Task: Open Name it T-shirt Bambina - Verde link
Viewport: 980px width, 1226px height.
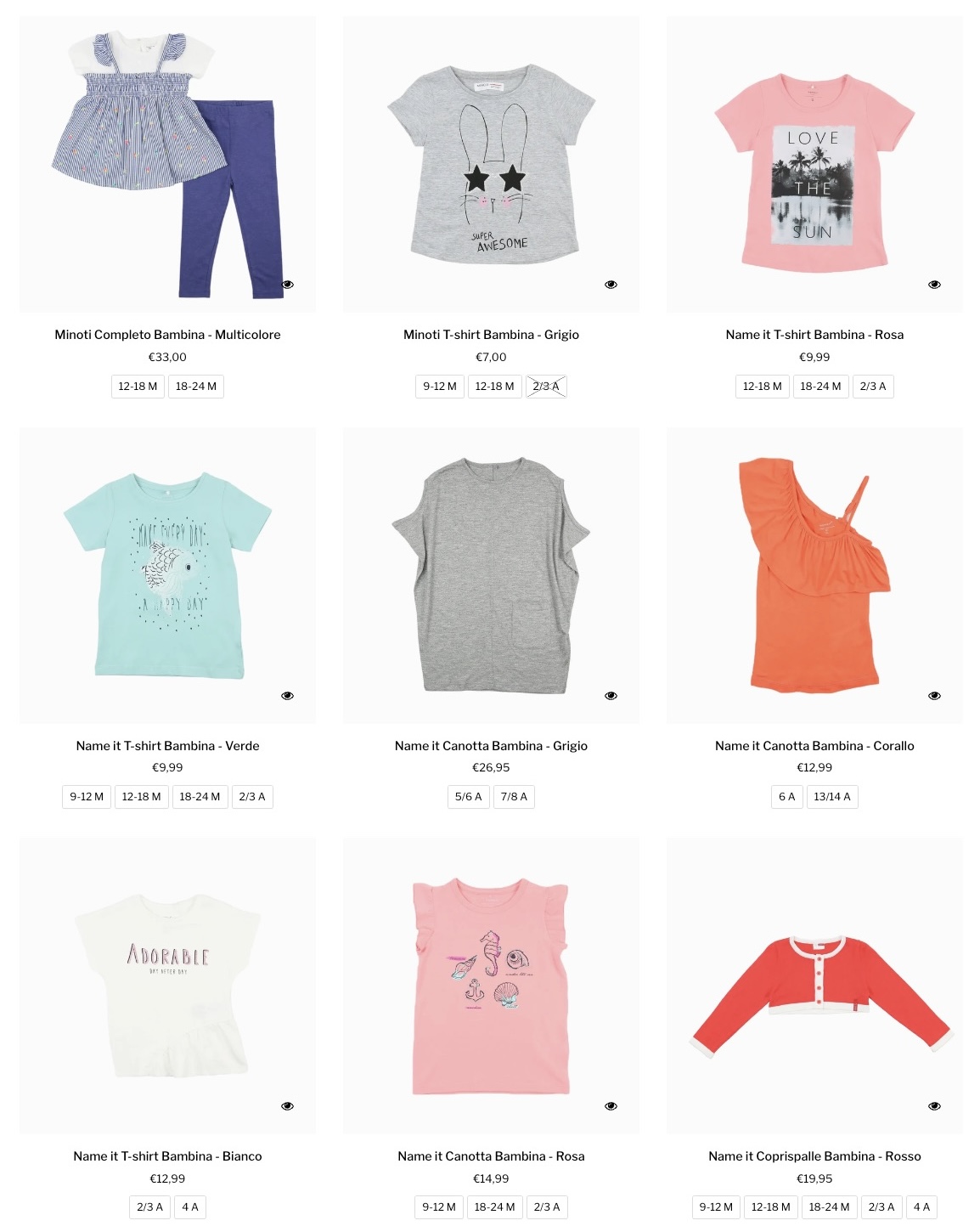Action: 167,746
